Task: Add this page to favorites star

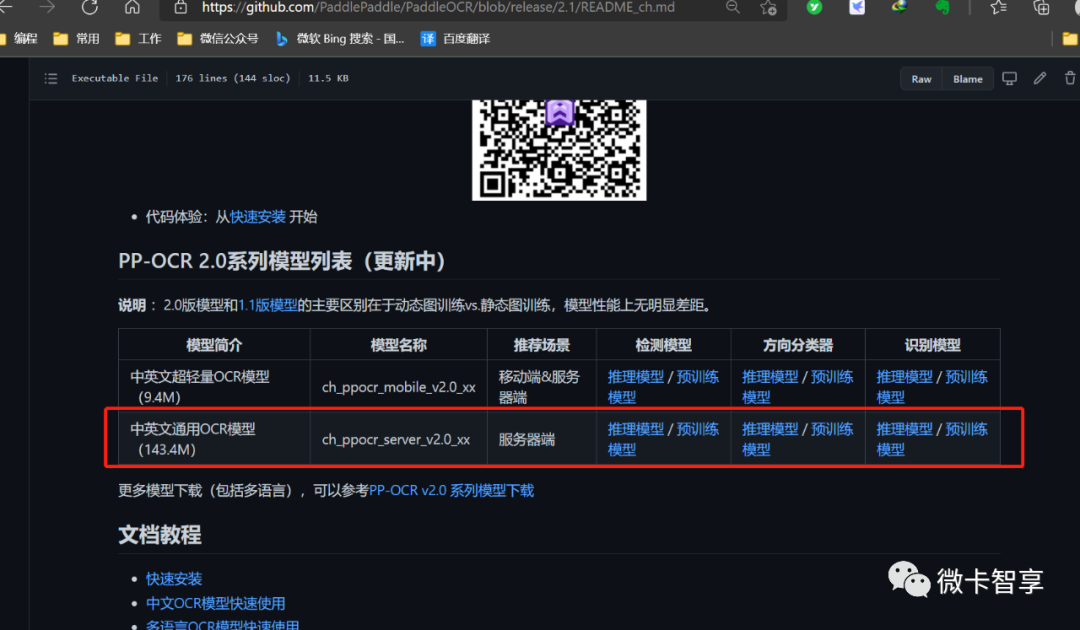Action: 768,8
